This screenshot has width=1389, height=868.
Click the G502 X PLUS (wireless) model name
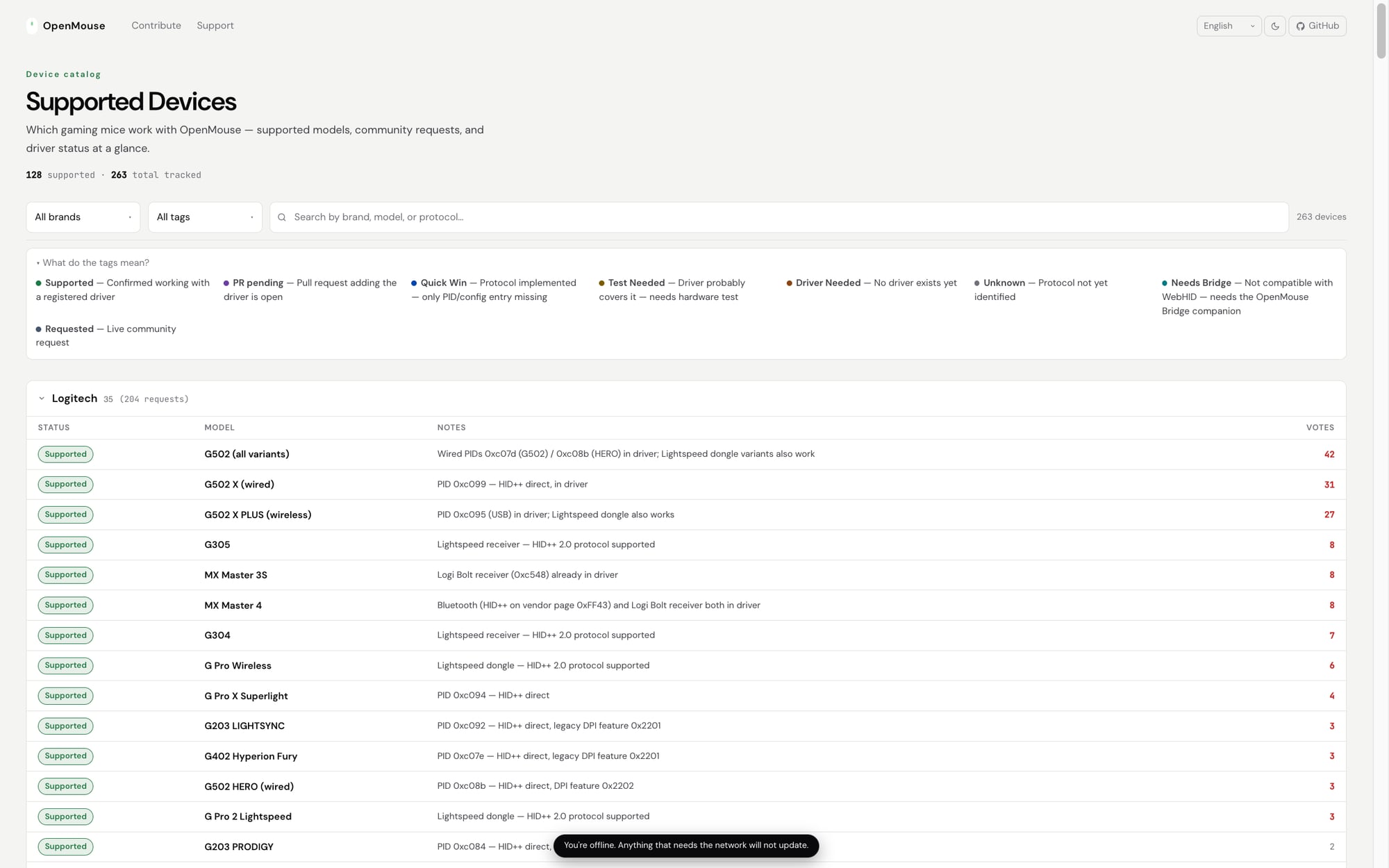point(258,515)
